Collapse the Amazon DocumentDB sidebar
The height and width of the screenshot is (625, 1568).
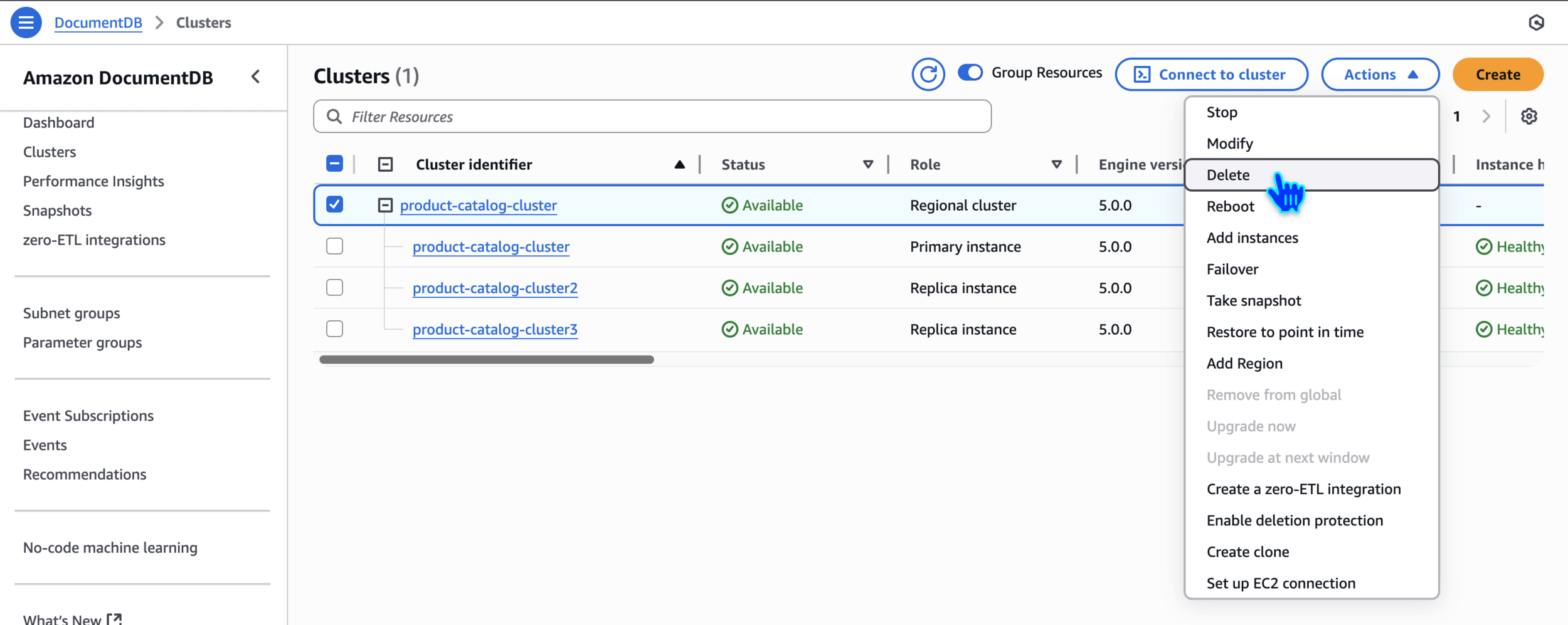(x=256, y=77)
